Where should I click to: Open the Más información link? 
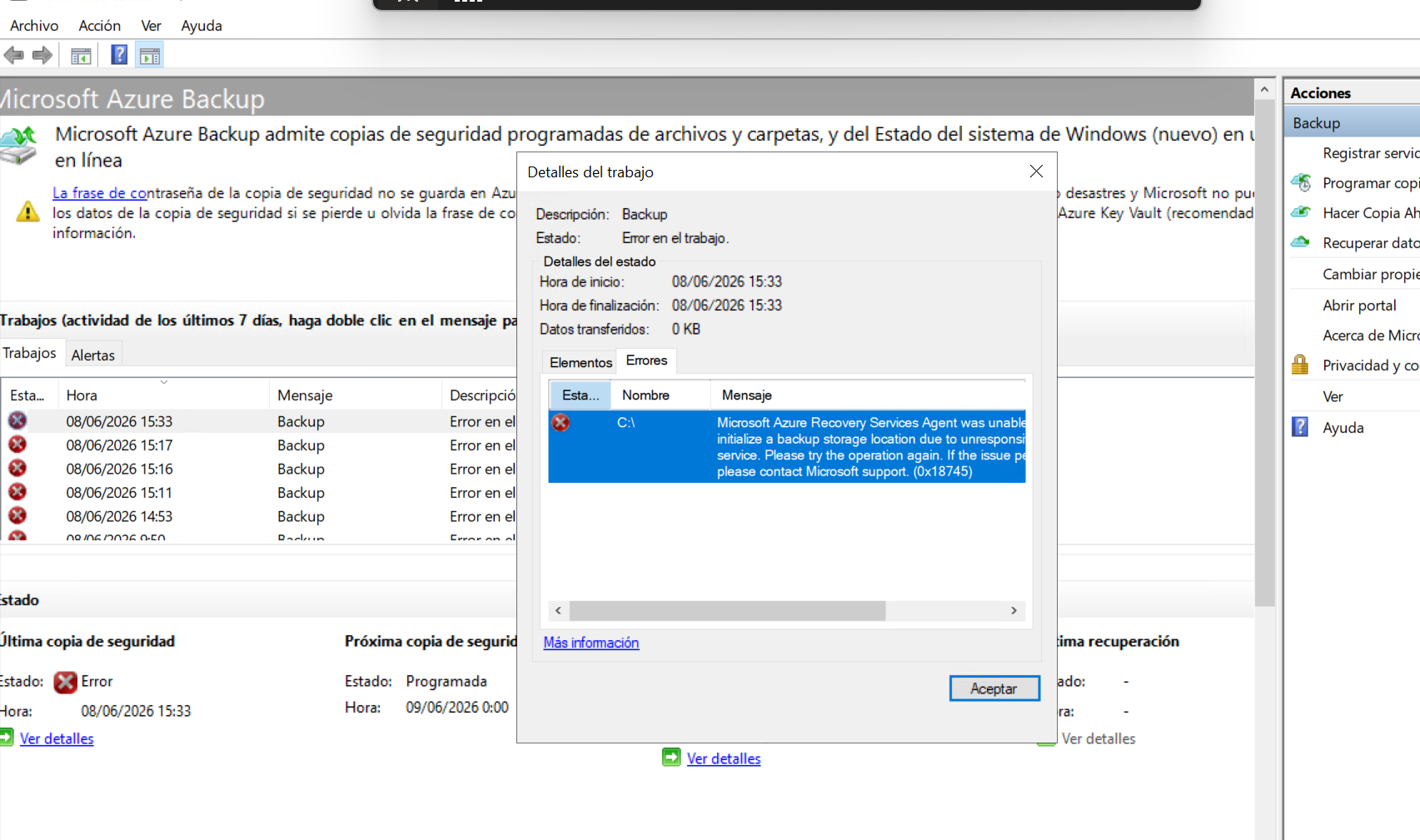point(591,643)
